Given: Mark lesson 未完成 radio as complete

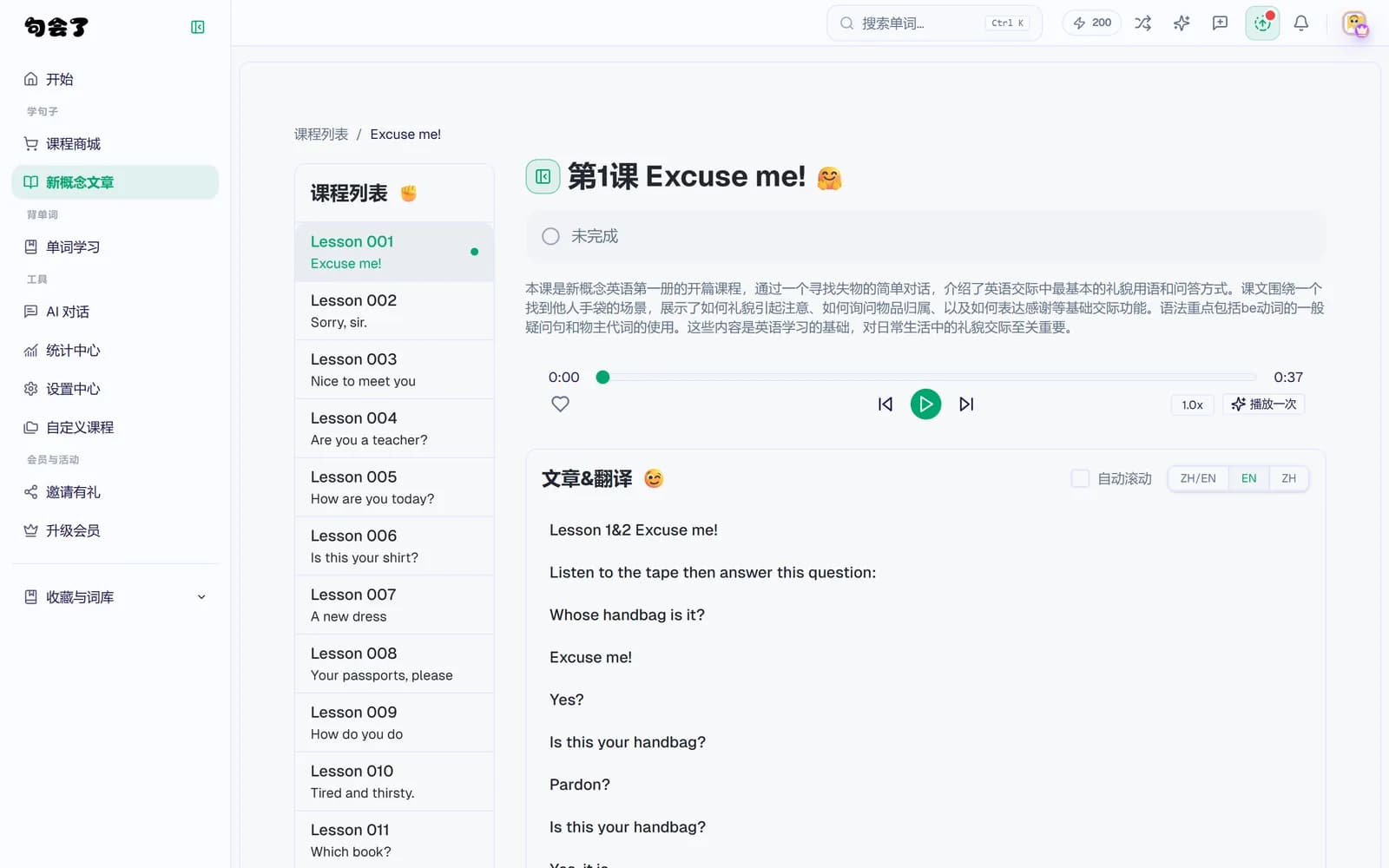Looking at the screenshot, I should 550,236.
